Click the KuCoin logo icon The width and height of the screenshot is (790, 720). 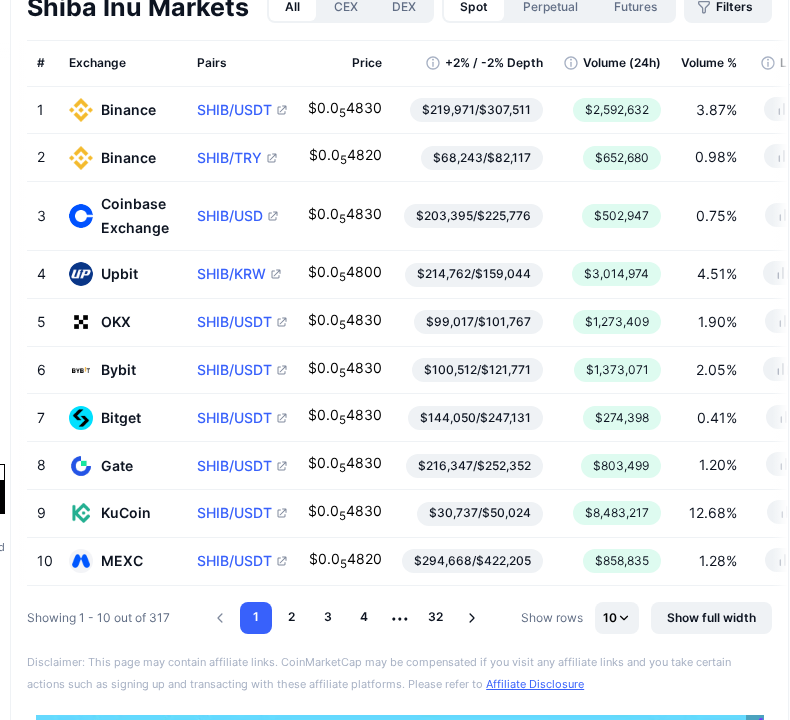[81, 513]
